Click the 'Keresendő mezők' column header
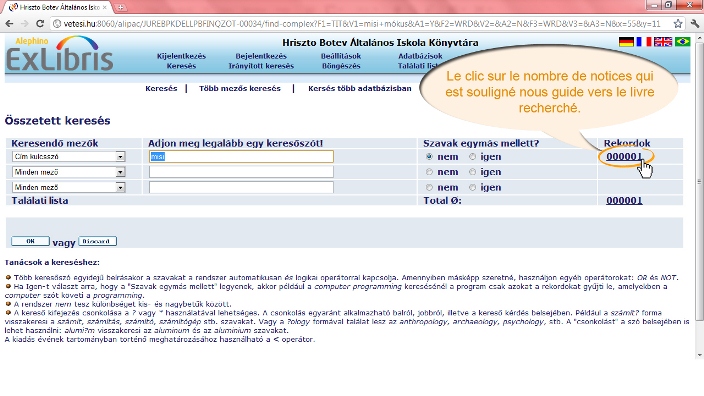Viewport: 704px width, 396px height. 55,143
